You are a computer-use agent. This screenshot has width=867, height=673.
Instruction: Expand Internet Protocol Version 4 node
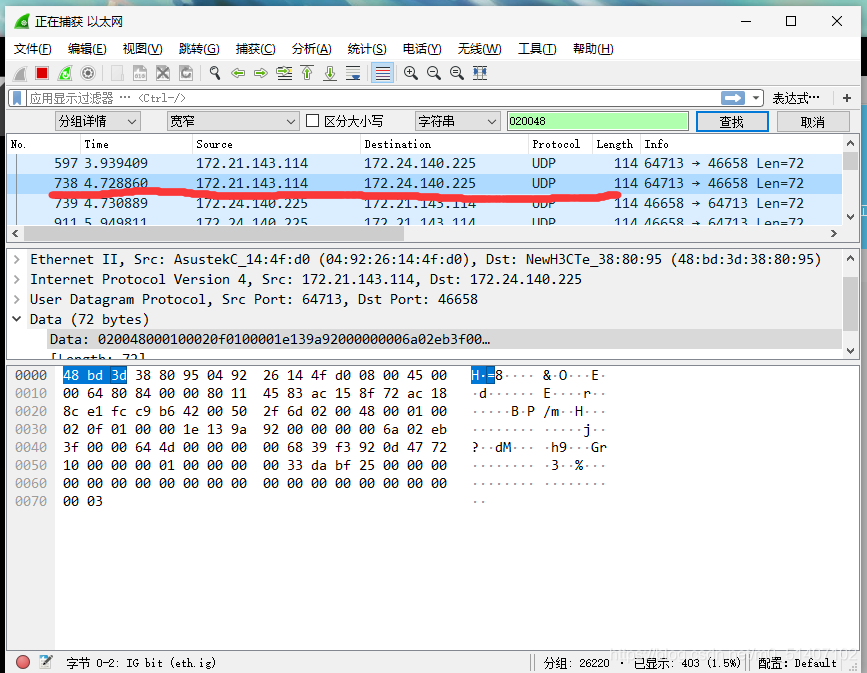click(x=17, y=279)
